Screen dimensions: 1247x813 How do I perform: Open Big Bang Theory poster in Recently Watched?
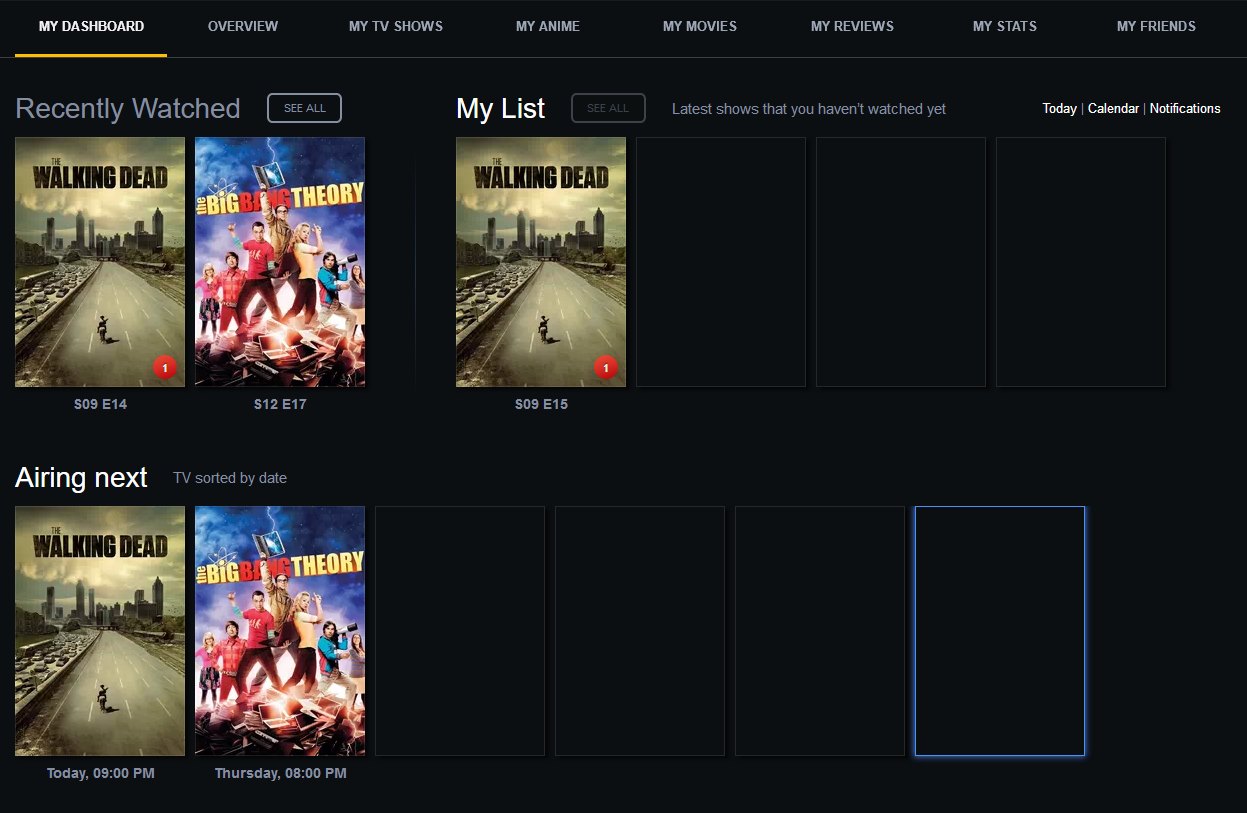coord(280,262)
